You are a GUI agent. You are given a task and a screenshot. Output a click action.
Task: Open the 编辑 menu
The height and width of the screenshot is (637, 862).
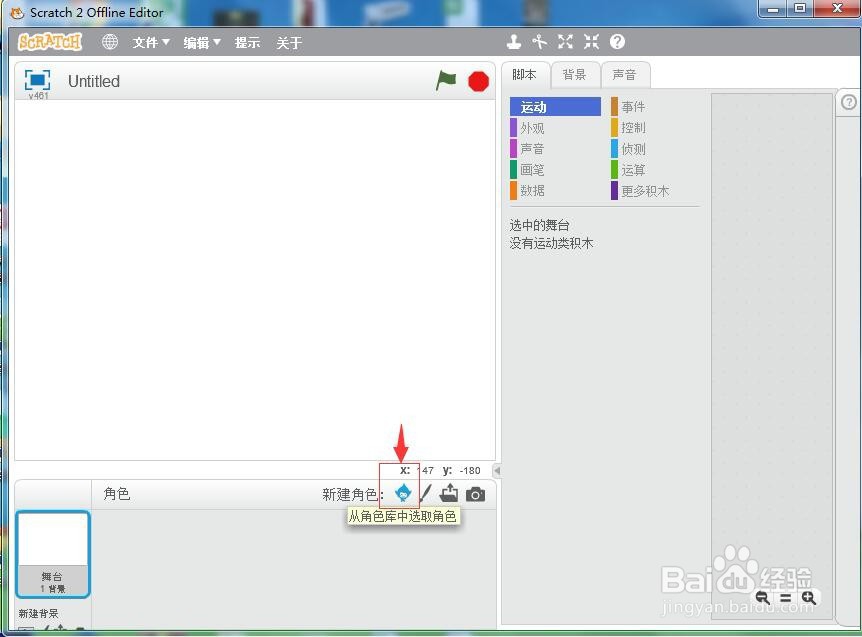tap(202, 42)
